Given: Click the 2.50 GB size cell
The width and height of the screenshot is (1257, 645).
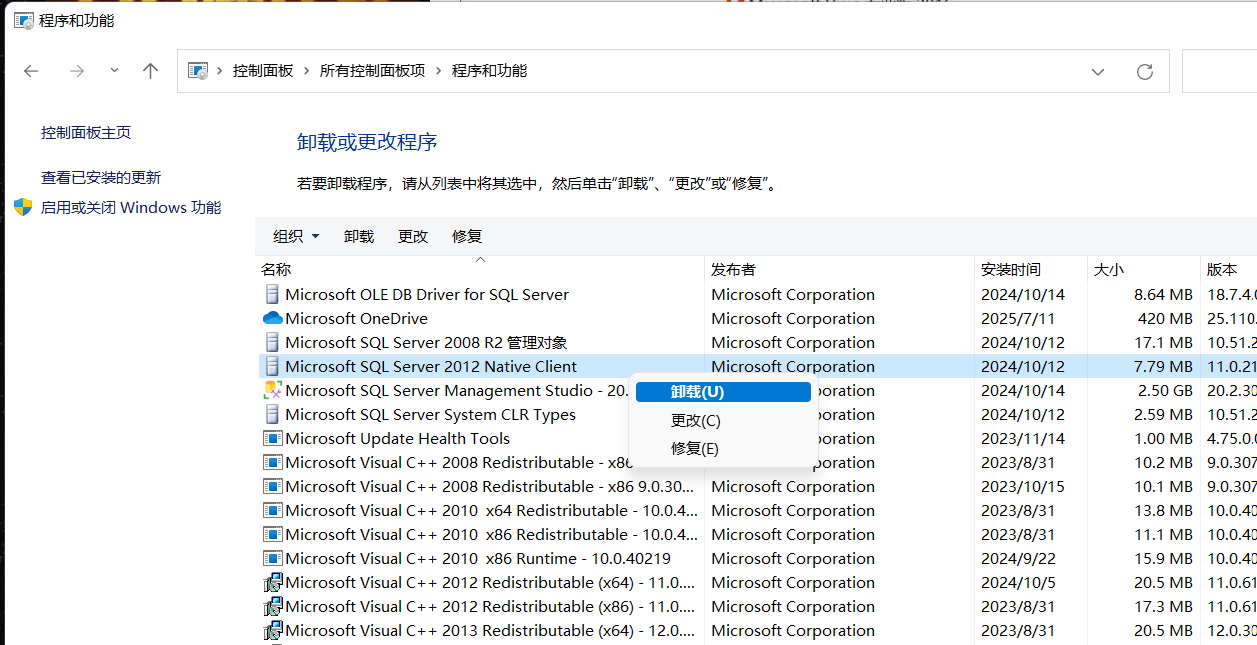Looking at the screenshot, I should click(1165, 390).
